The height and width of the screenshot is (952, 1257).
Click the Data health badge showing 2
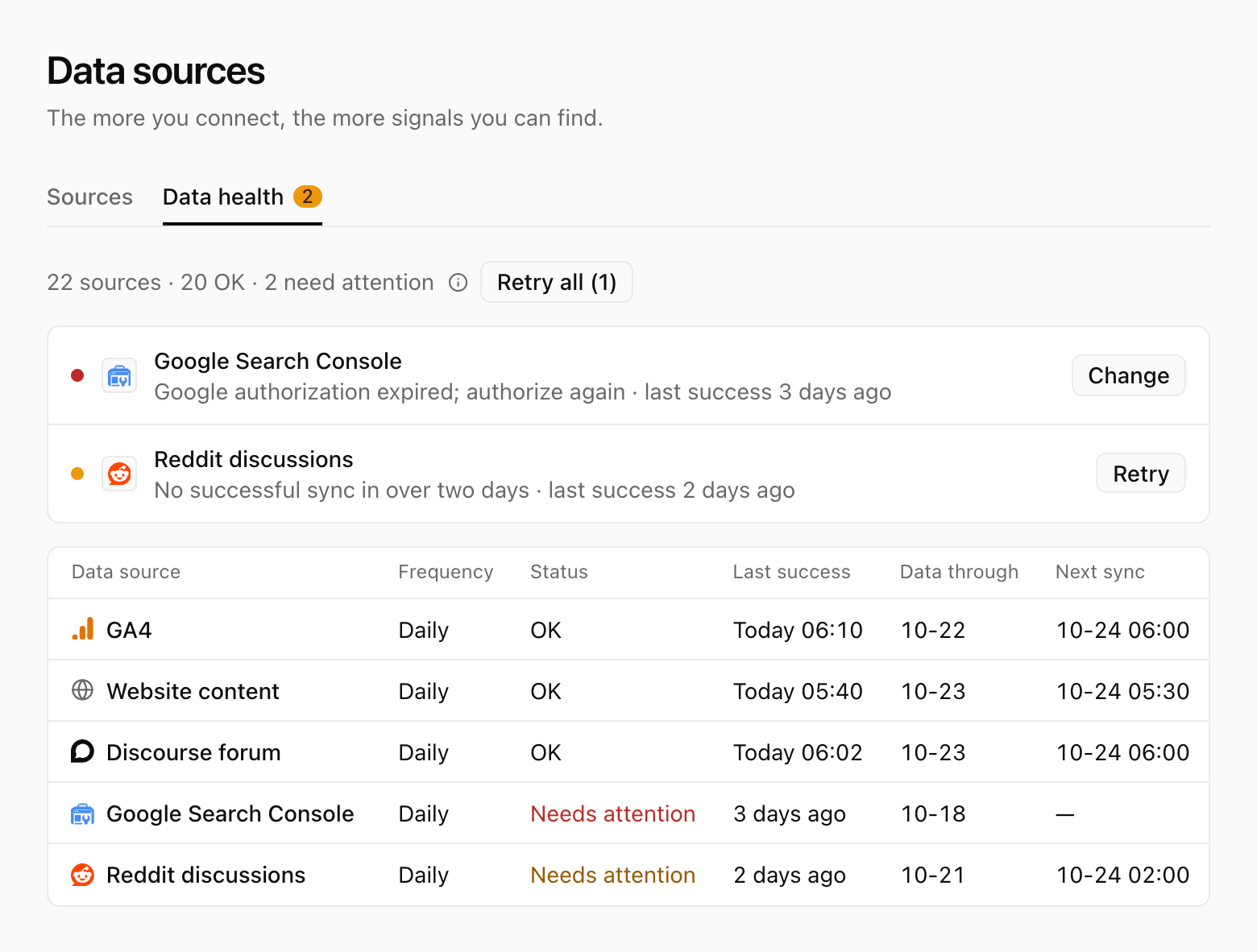(x=307, y=197)
